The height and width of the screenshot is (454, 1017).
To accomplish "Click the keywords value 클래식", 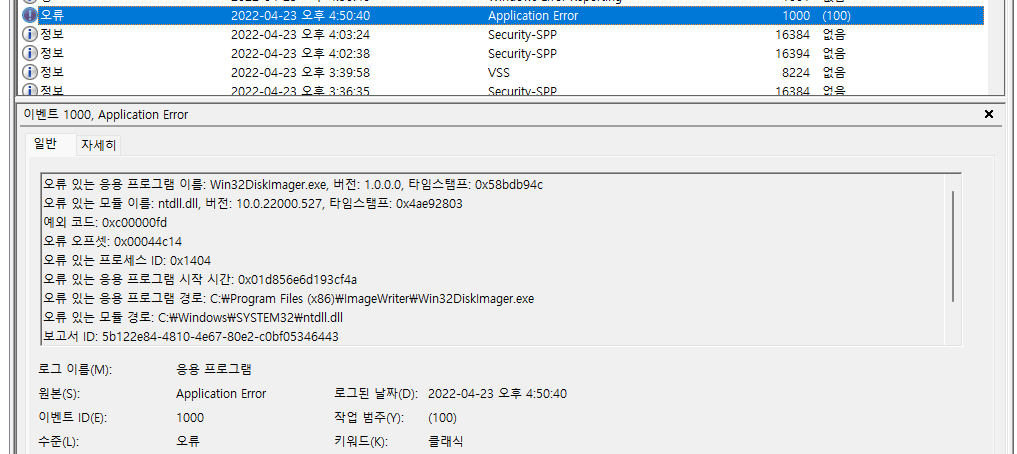I will click(x=446, y=442).
